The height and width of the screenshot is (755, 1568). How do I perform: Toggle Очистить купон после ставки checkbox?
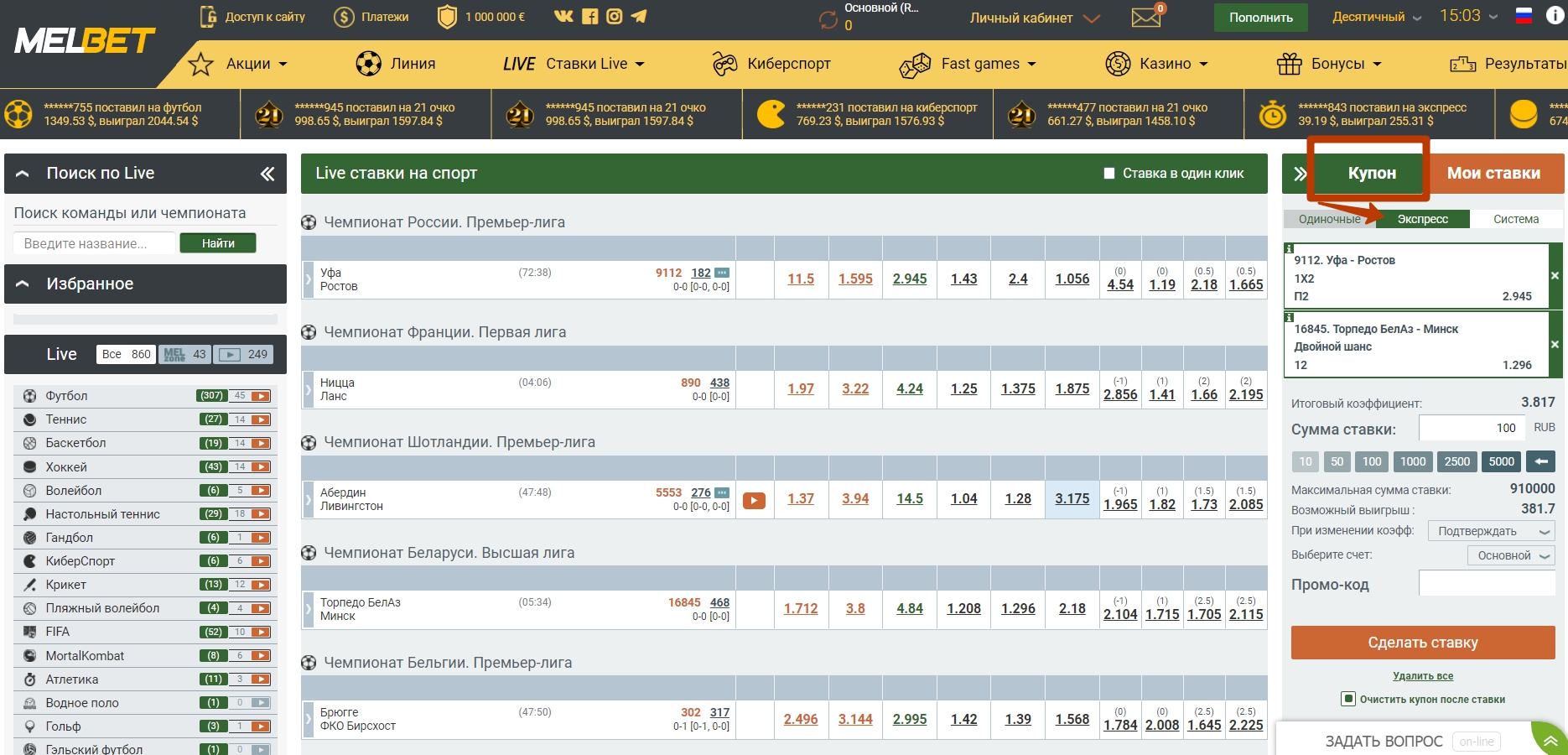(1348, 699)
